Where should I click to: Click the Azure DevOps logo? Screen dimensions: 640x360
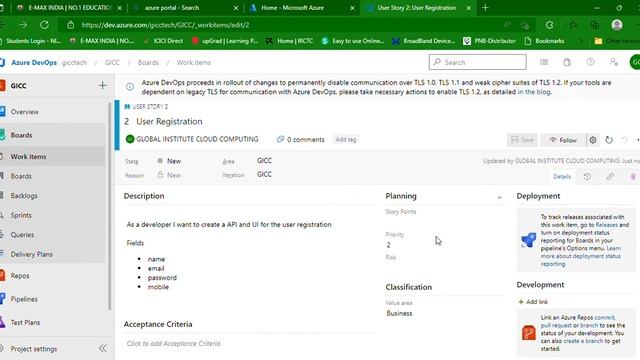tap(2, 62)
